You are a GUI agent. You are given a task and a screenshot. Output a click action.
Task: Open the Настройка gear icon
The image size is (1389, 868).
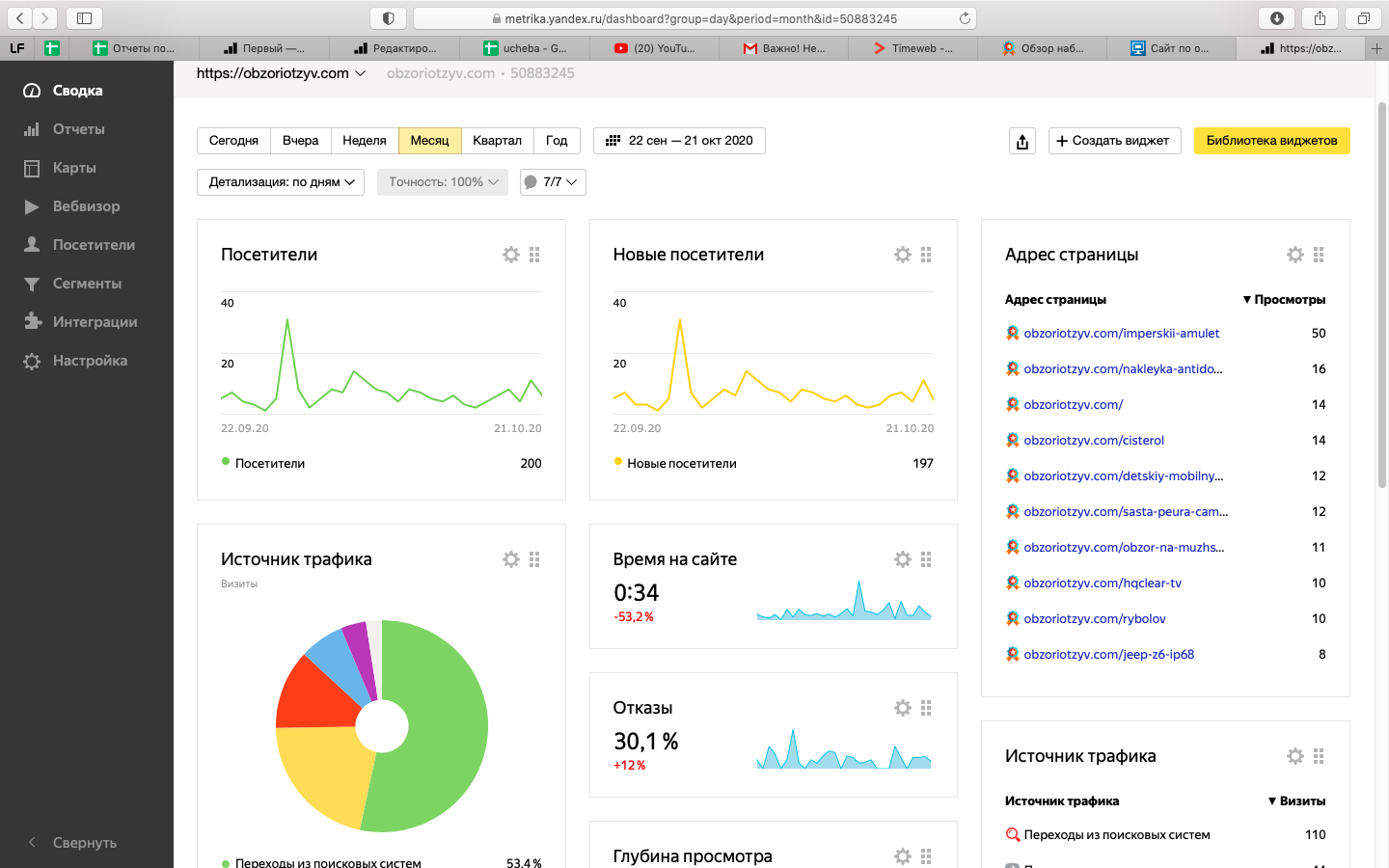32,361
